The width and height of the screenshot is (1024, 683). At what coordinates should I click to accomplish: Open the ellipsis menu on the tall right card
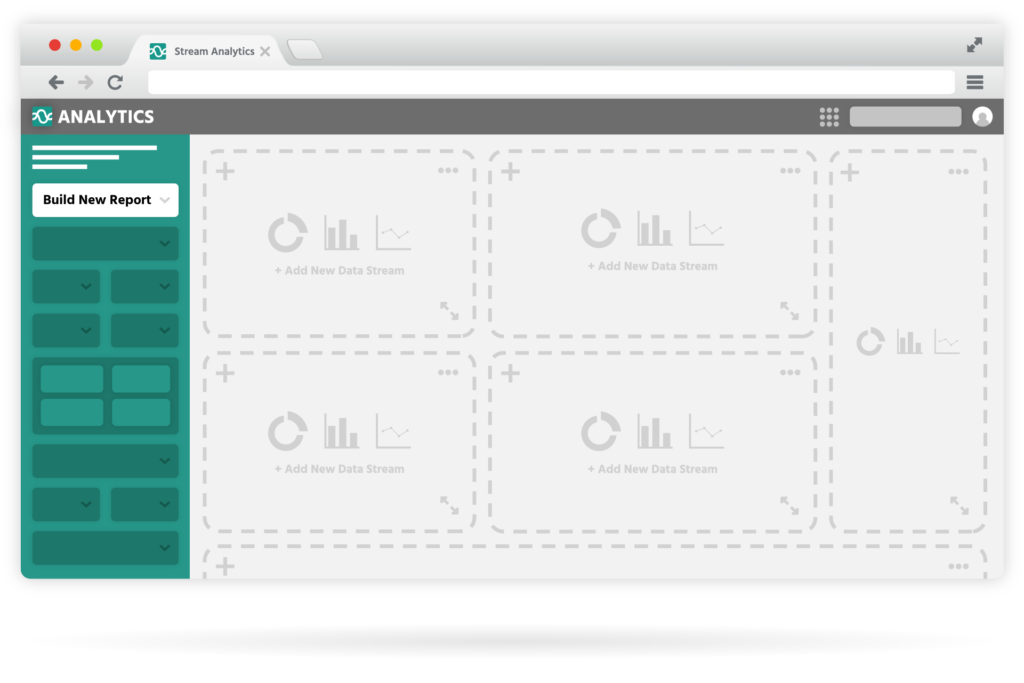coord(959,172)
